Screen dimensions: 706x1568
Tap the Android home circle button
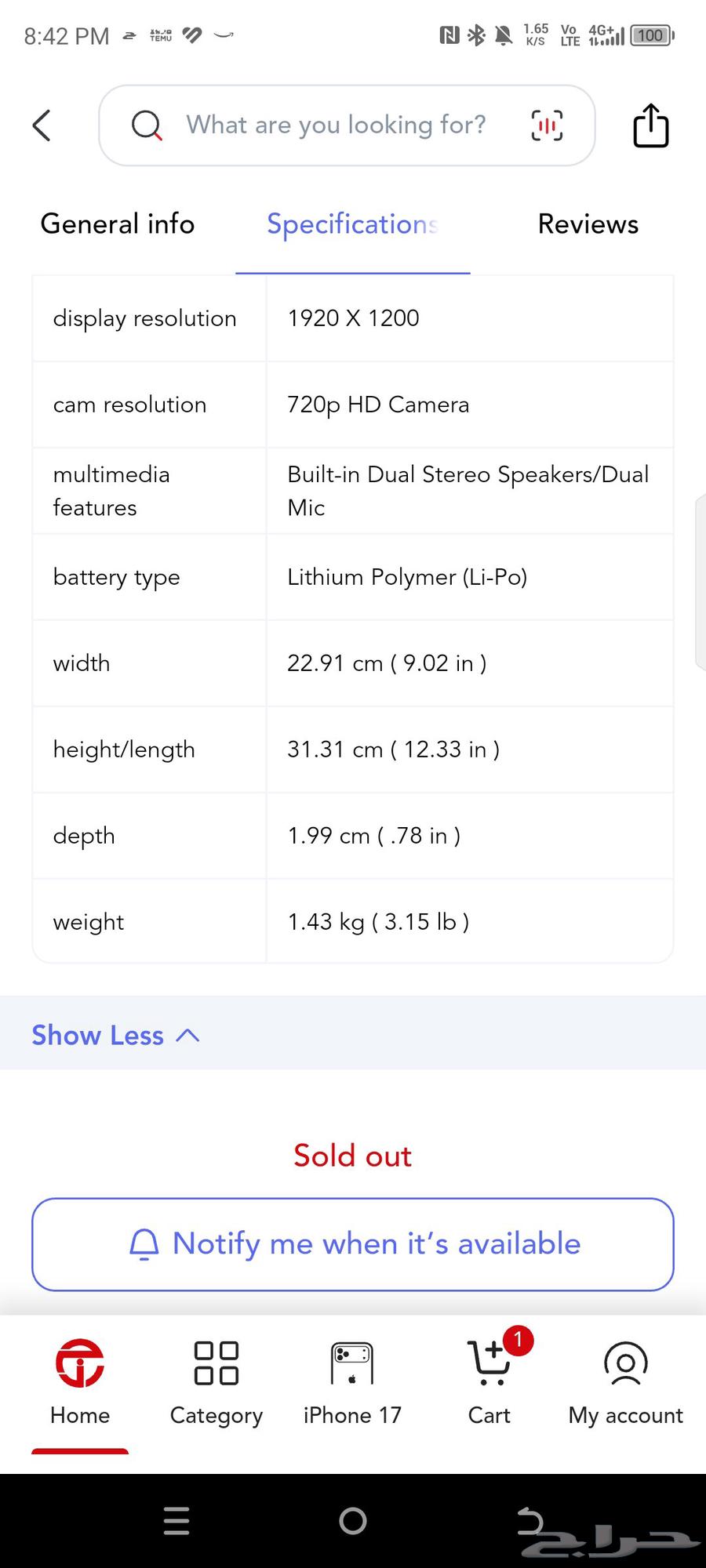pos(353,1521)
